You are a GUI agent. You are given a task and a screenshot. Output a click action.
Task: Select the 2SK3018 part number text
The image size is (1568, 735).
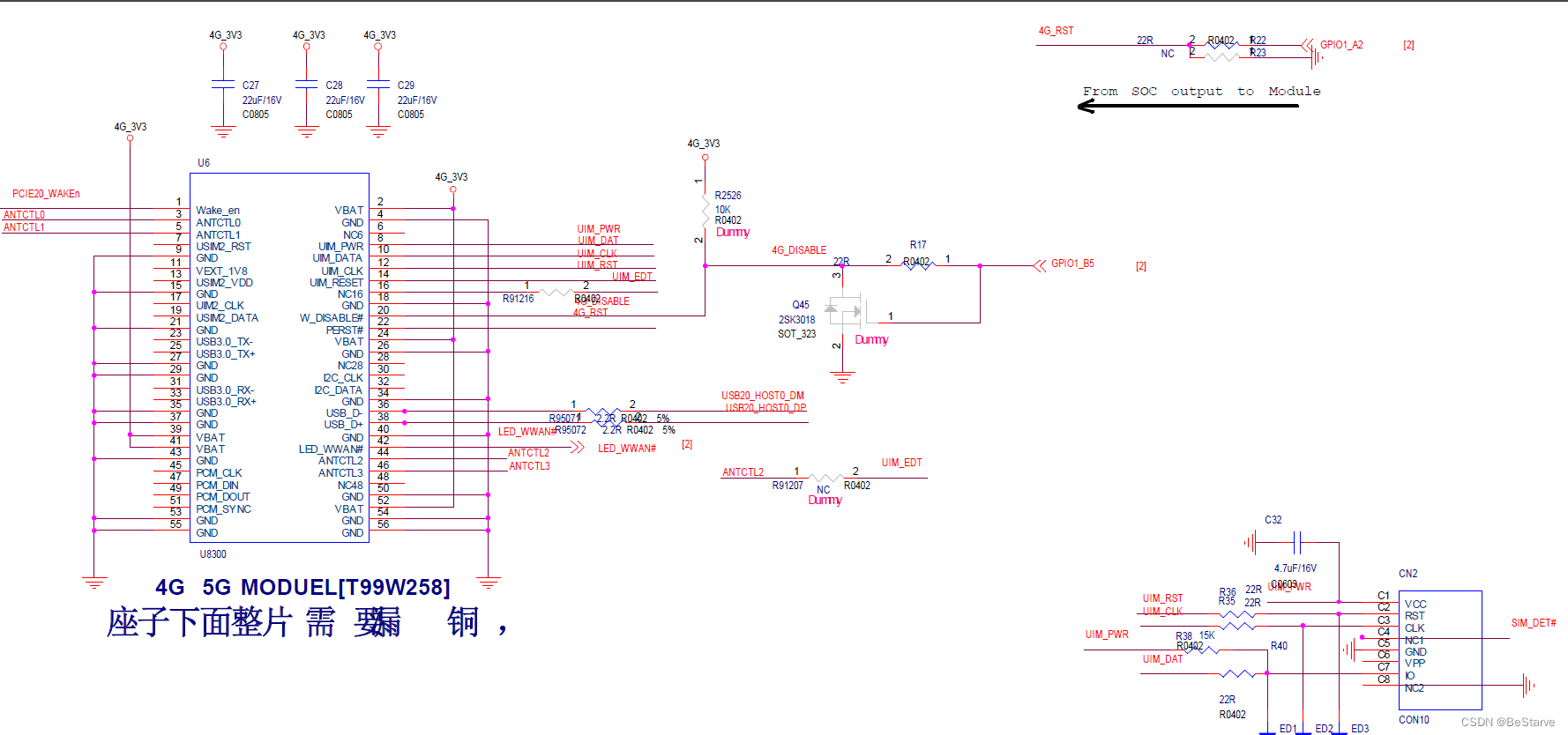point(797,320)
